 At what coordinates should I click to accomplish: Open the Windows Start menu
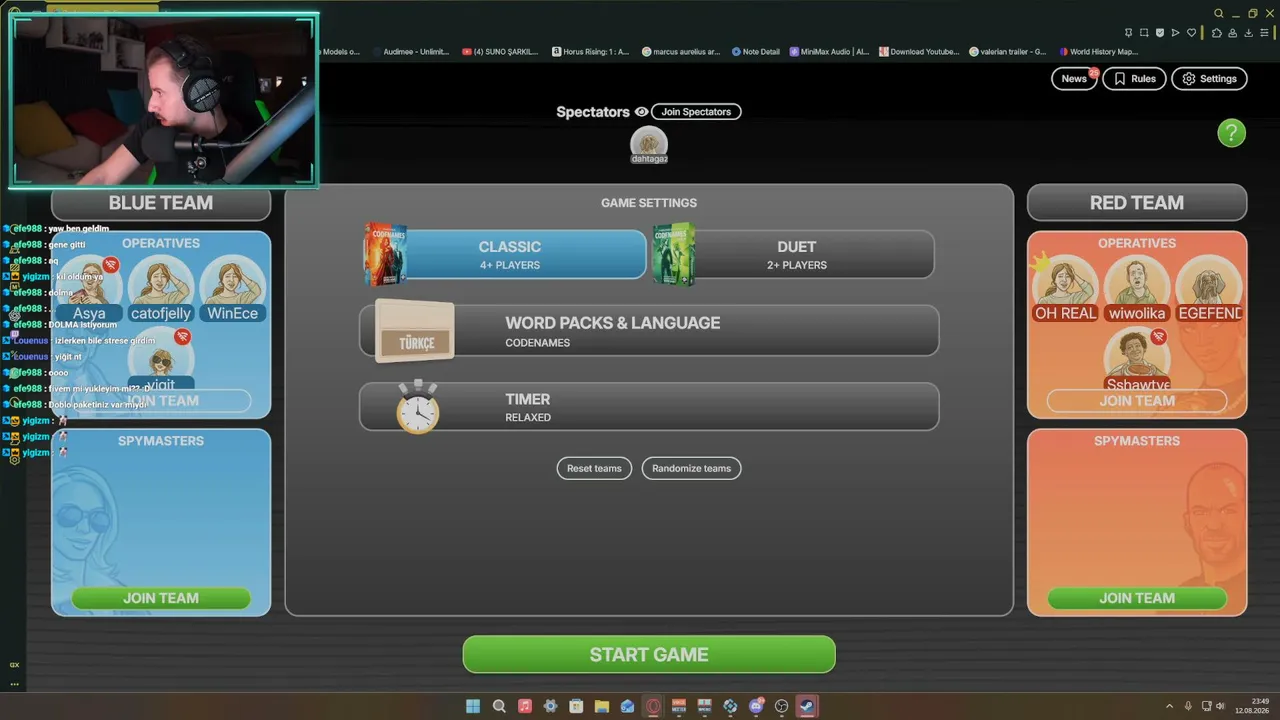coord(473,706)
